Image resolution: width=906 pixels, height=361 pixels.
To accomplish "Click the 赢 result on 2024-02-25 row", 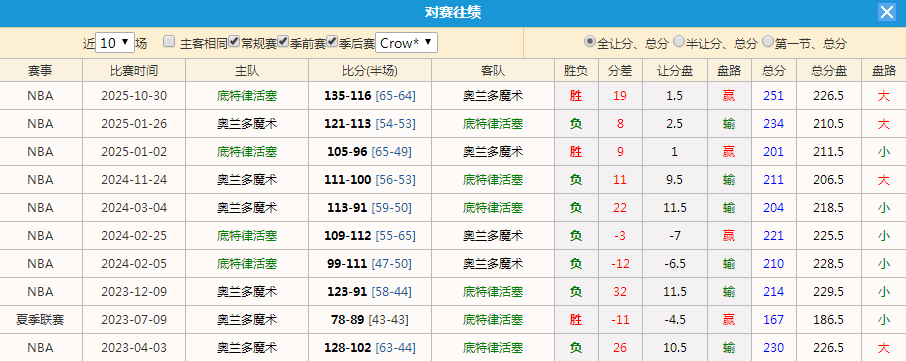I will coord(729,236).
